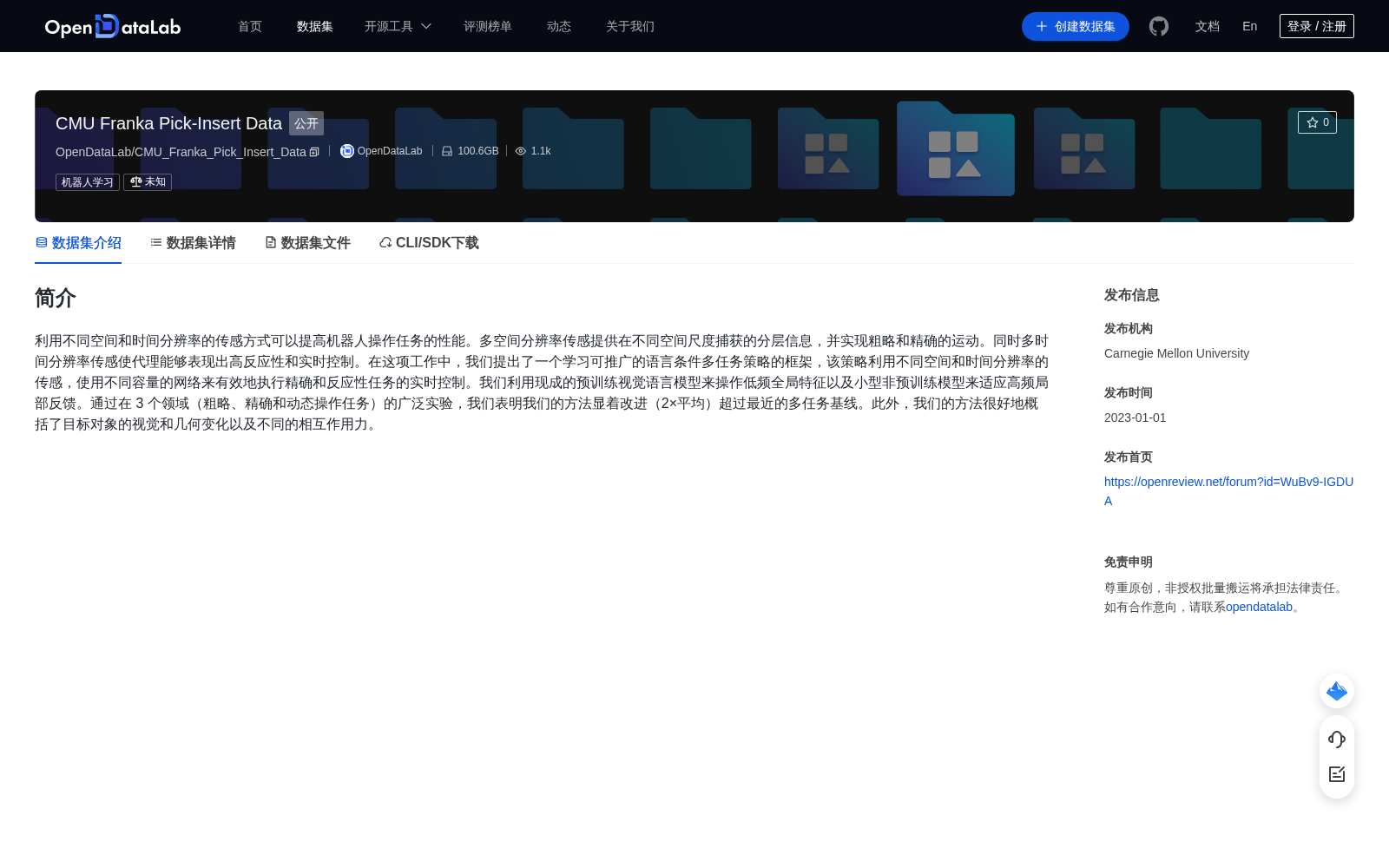Expand the 开源工具 dropdown menu
The width and height of the screenshot is (1389, 868).
(x=398, y=26)
